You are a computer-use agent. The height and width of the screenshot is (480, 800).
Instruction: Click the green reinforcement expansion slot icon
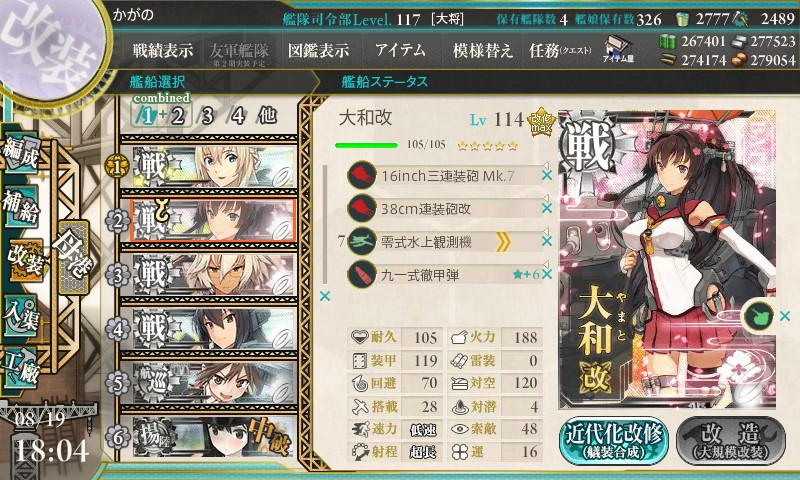coord(758,316)
